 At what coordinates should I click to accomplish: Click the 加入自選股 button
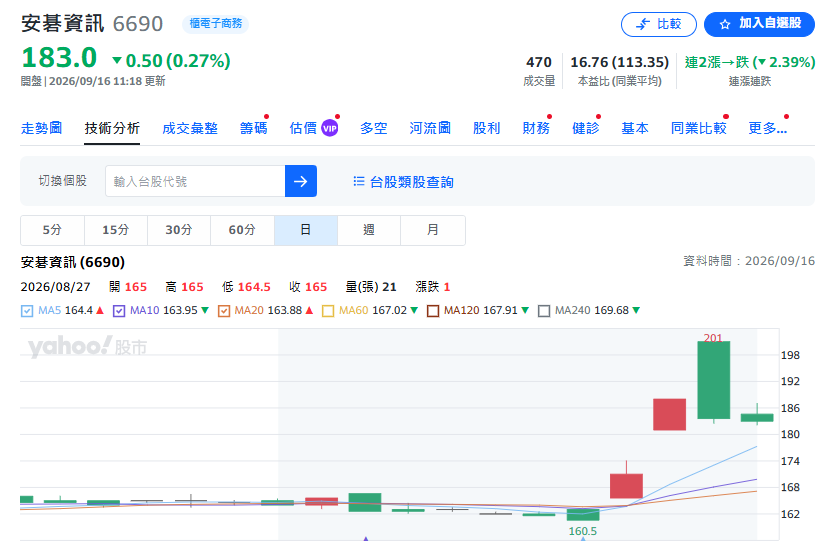[759, 25]
